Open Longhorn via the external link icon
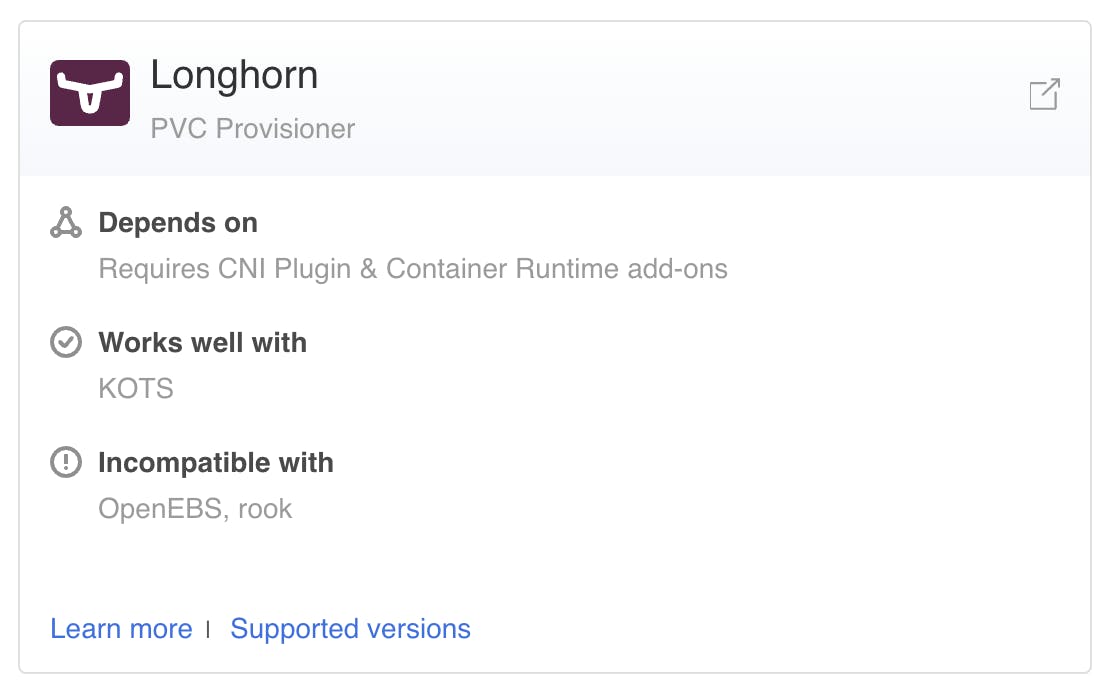 [1045, 94]
